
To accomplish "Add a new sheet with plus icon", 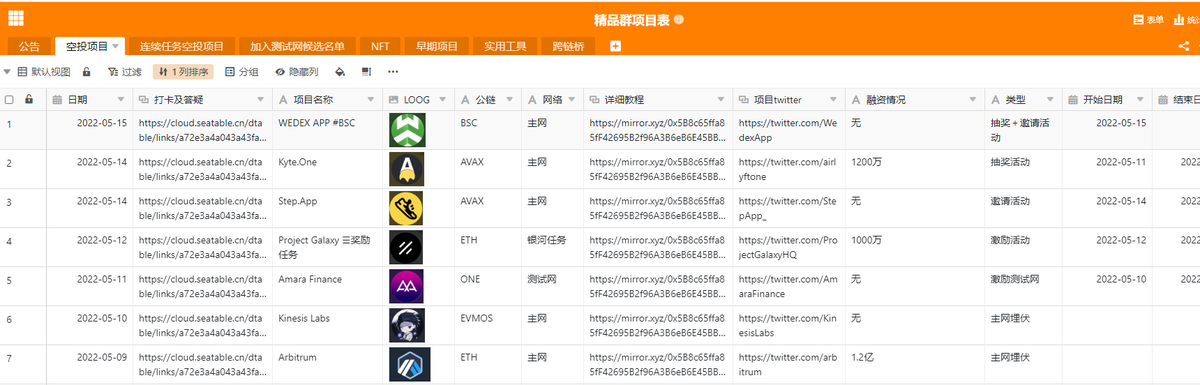I will coord(615,46).
